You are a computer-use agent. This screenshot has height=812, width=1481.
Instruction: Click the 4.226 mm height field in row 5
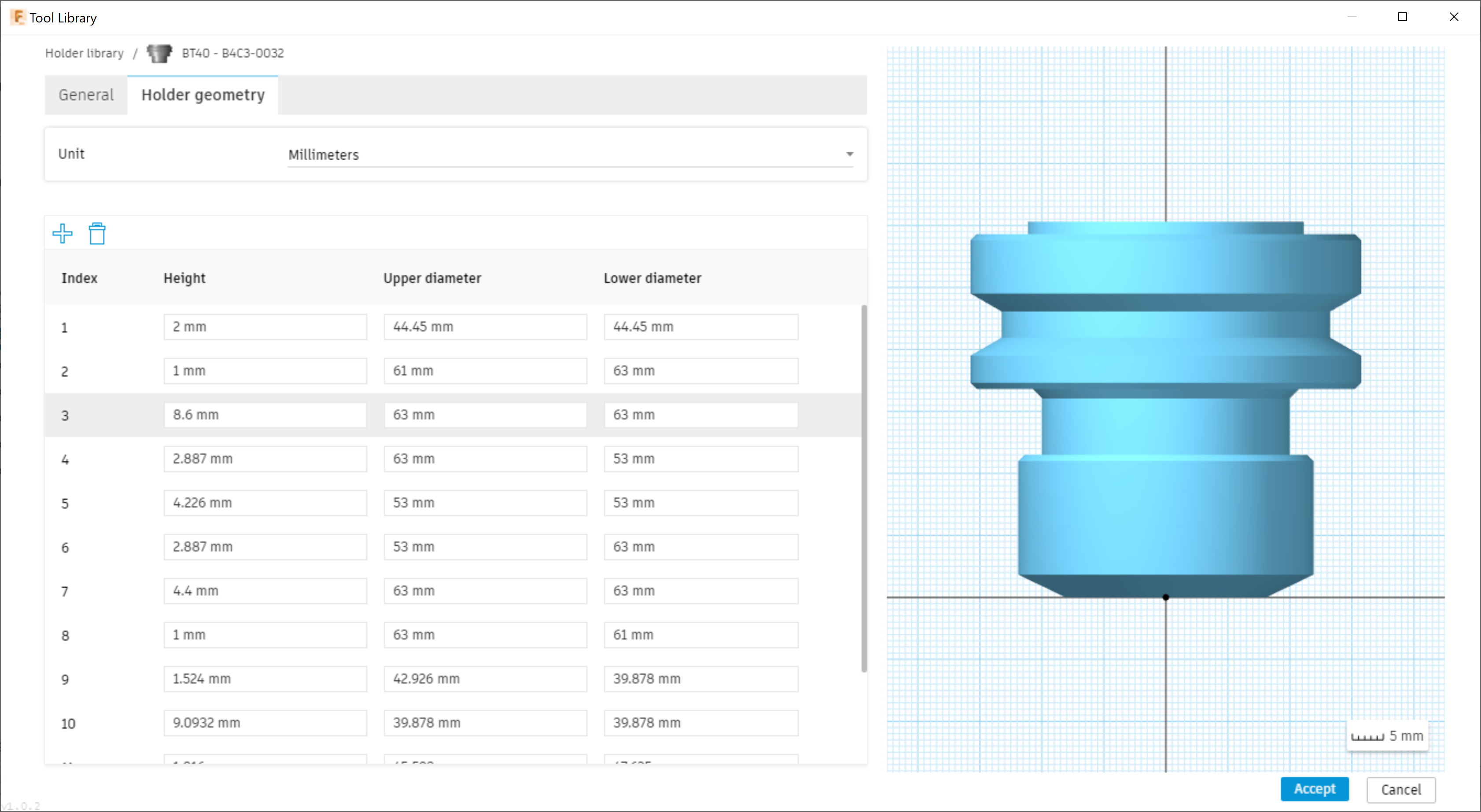point(265,502)
